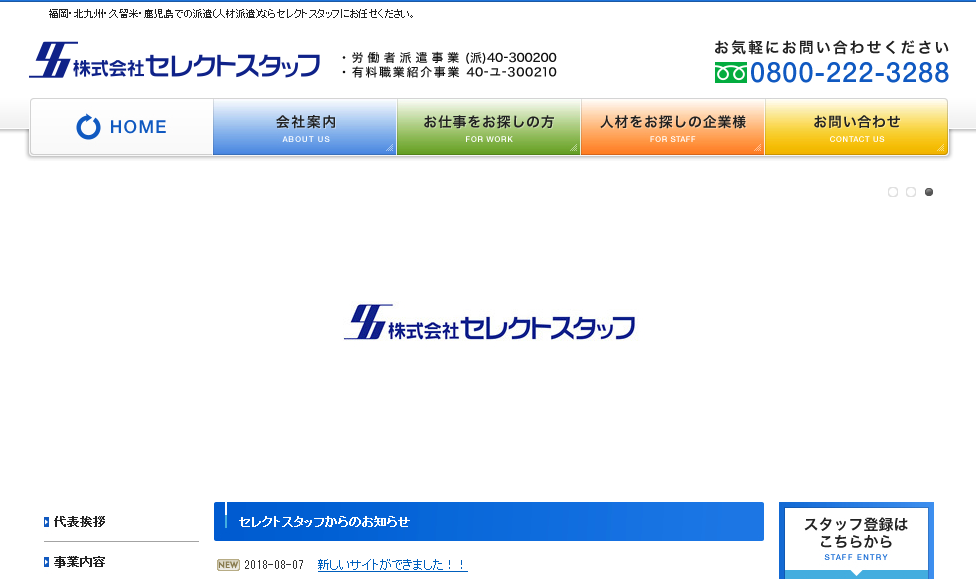
Task: Click the phone number 0800-222-3288
Action: point(849,73)
